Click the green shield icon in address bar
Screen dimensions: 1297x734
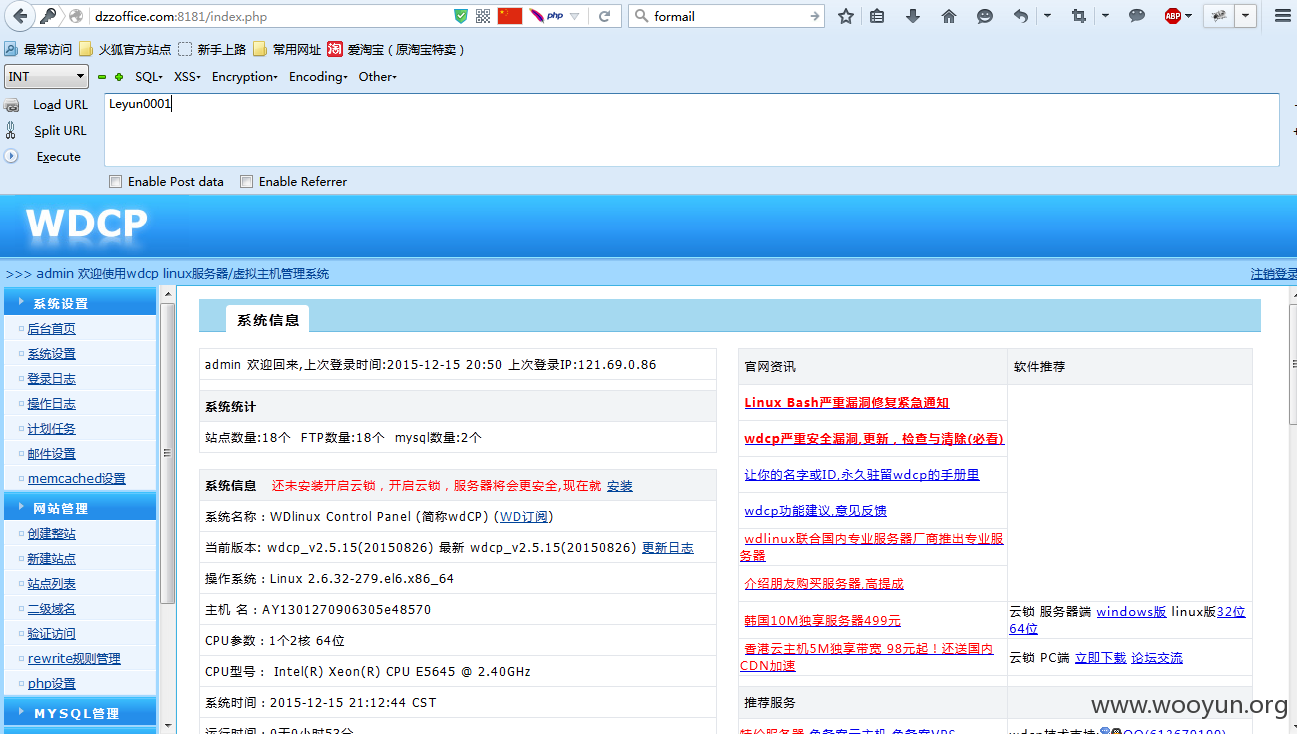coord(460,16)
